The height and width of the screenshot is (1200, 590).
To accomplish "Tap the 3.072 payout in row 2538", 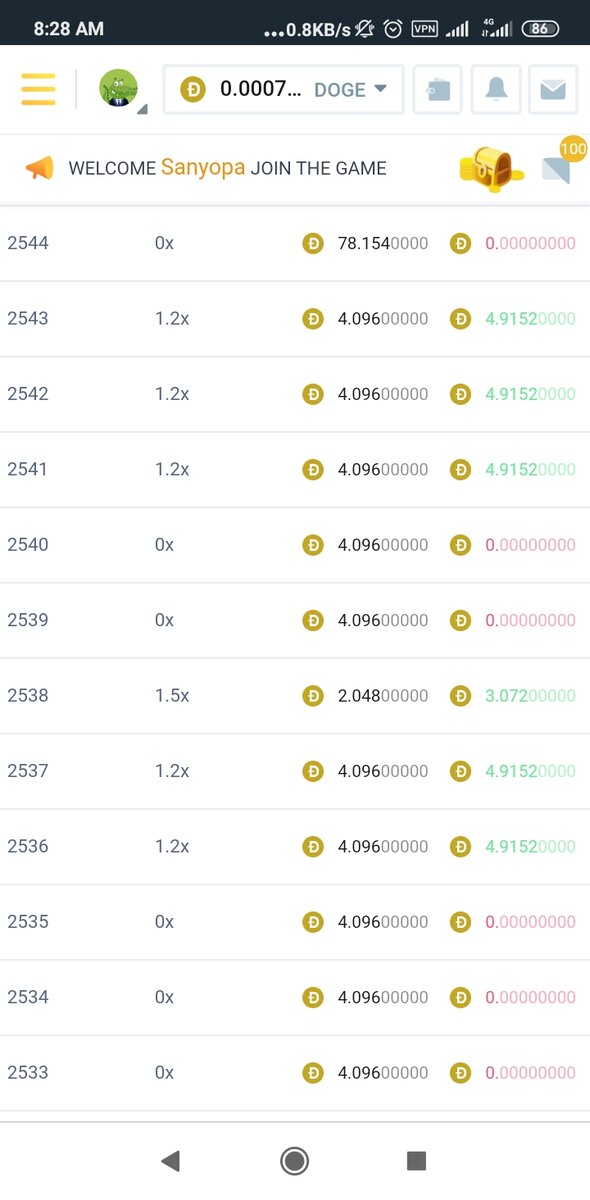I will coord(531,696).
